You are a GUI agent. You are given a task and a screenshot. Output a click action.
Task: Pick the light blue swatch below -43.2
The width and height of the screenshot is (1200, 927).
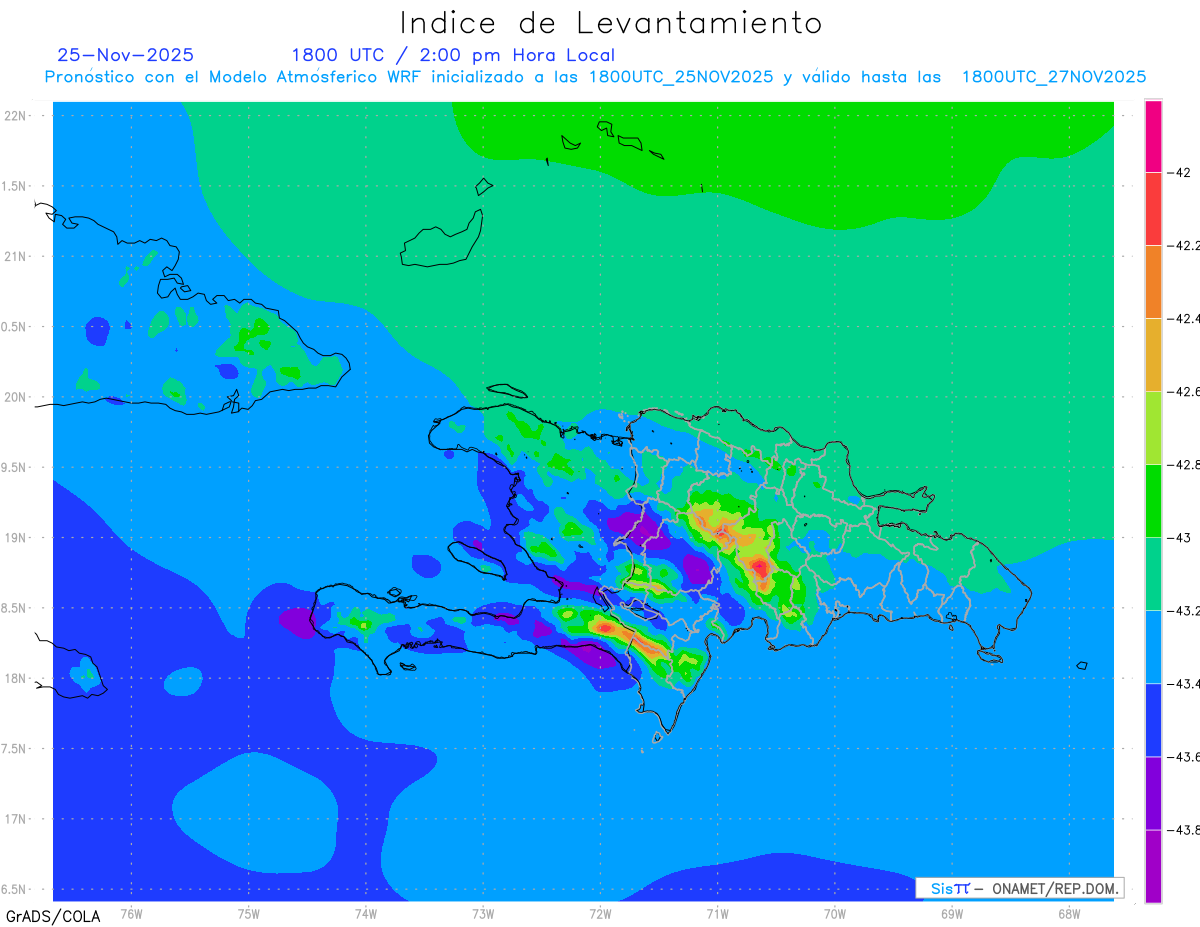click(x=1153, y=646)
